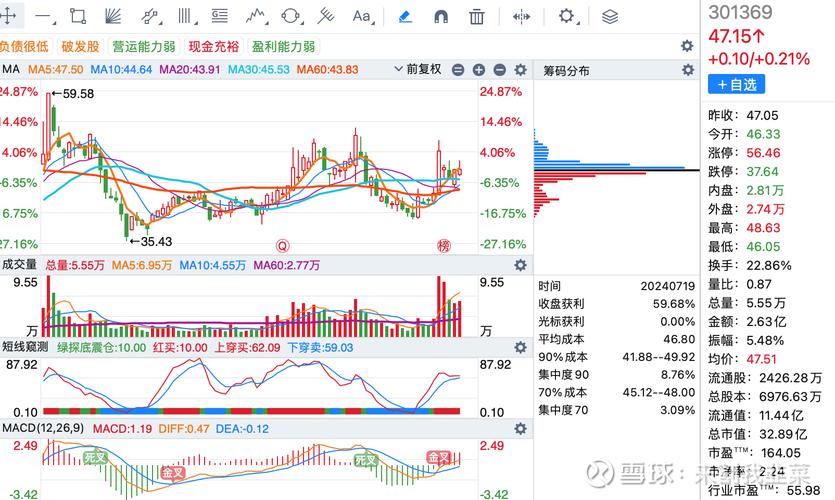Zoom in chart with plus circle
The height and width of the screenshot is (500, 835).
(x=479, y=70)
